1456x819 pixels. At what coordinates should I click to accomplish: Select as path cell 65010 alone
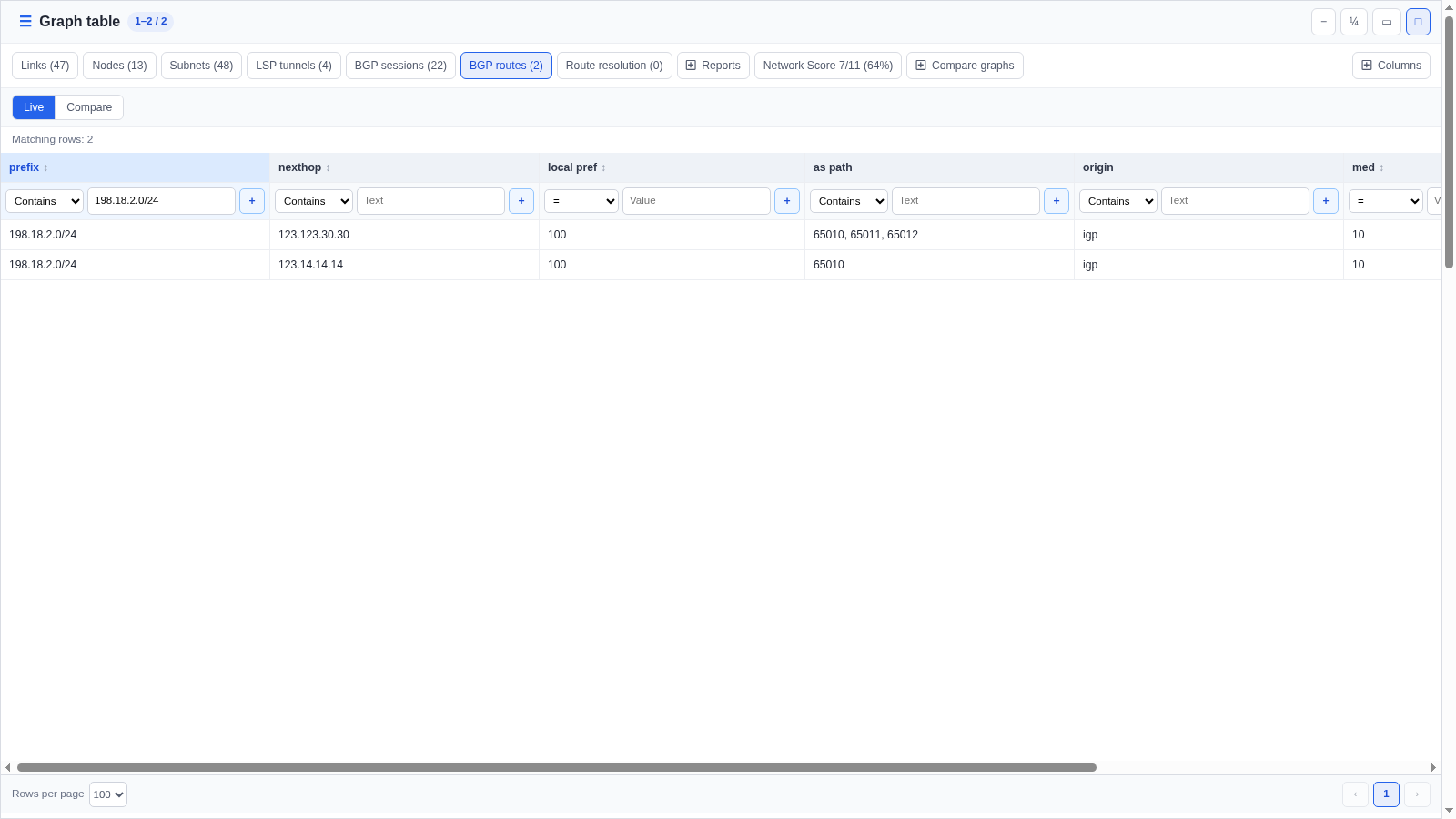(x=939, y=265)
